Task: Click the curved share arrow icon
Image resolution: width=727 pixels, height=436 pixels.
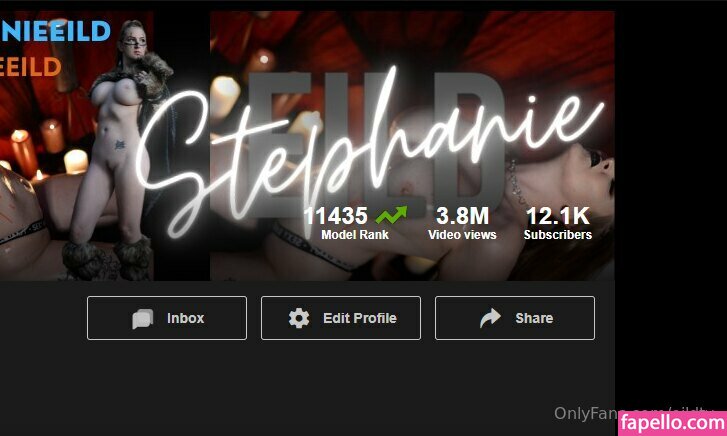Action: click(490, 318)
